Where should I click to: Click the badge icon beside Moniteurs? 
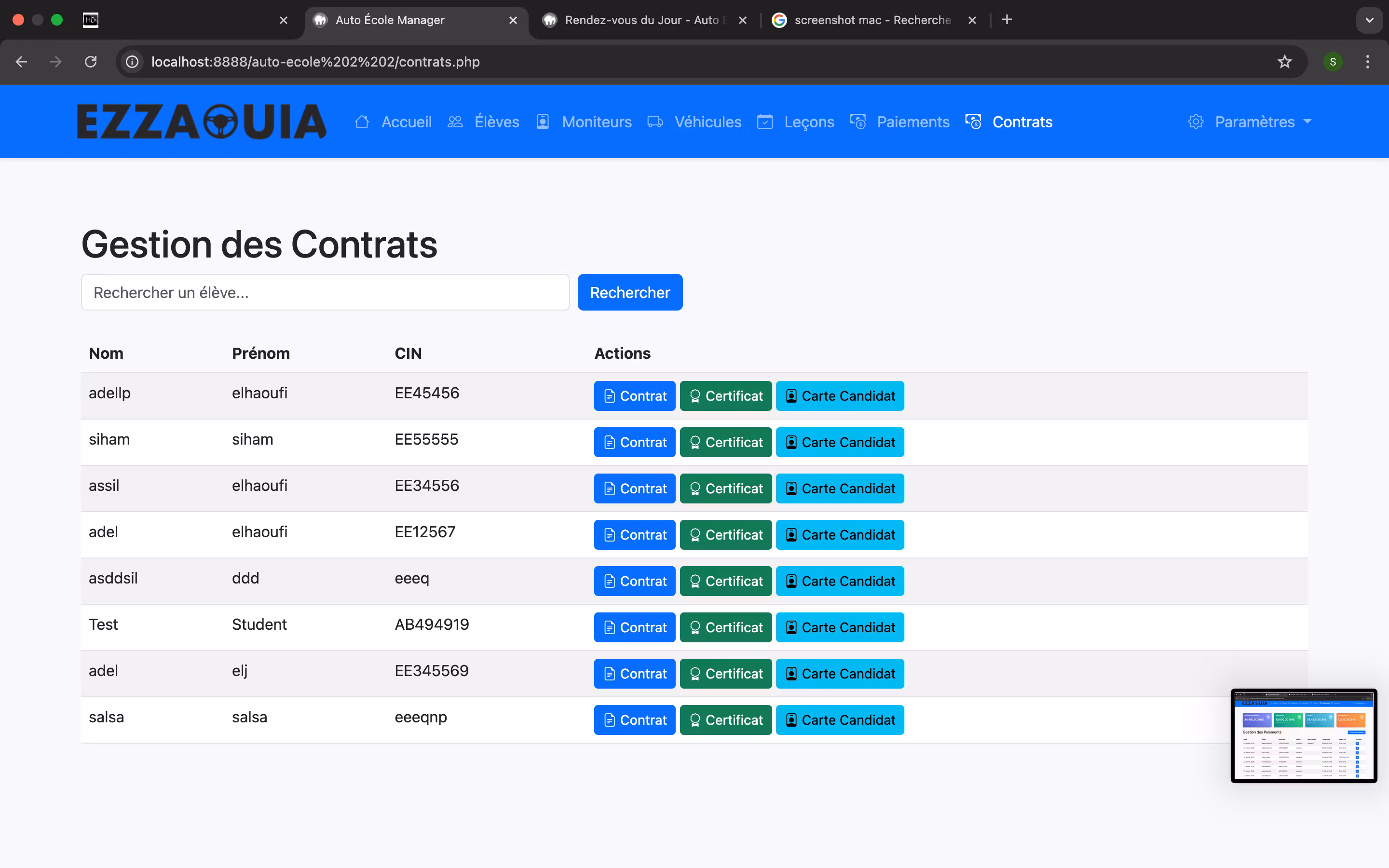(543, 122)
